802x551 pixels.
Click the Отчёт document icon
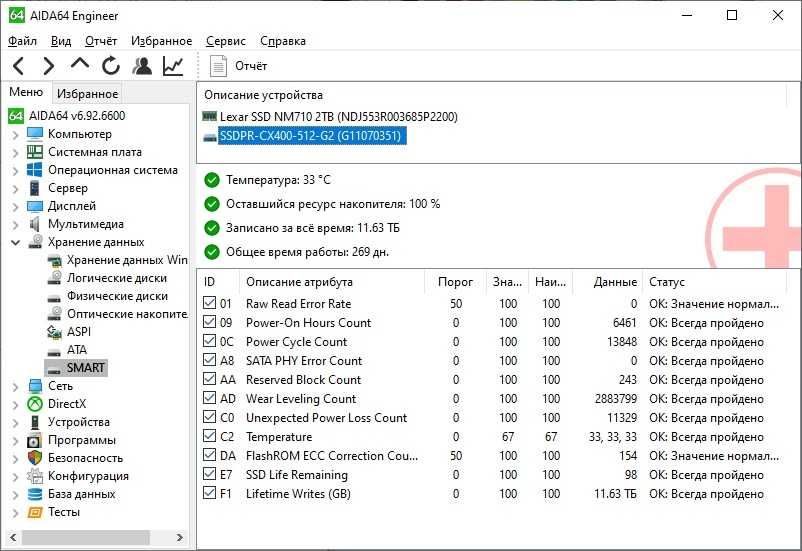218,66
